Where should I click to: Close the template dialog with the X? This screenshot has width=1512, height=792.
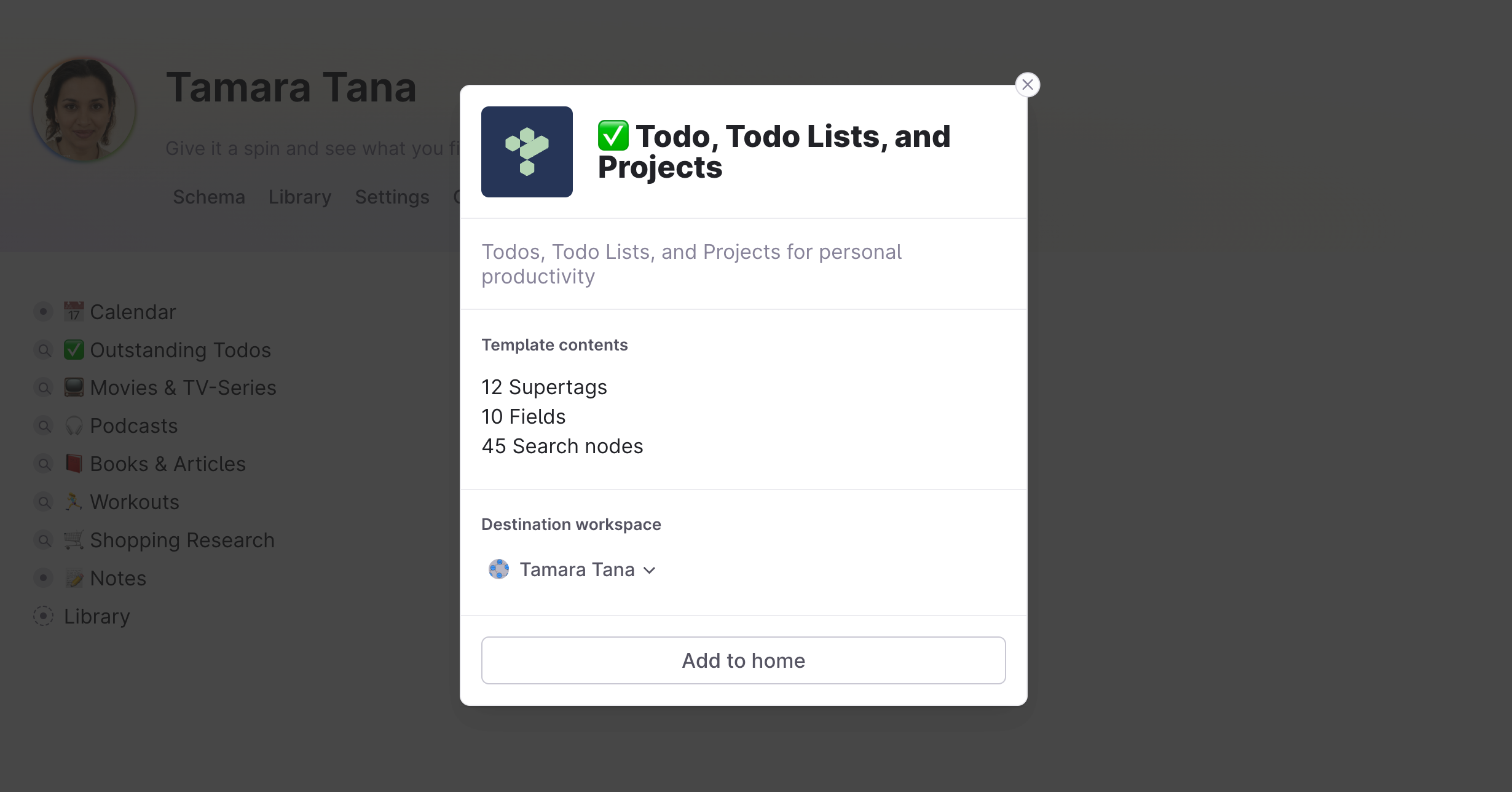[x=1027, y=85]
